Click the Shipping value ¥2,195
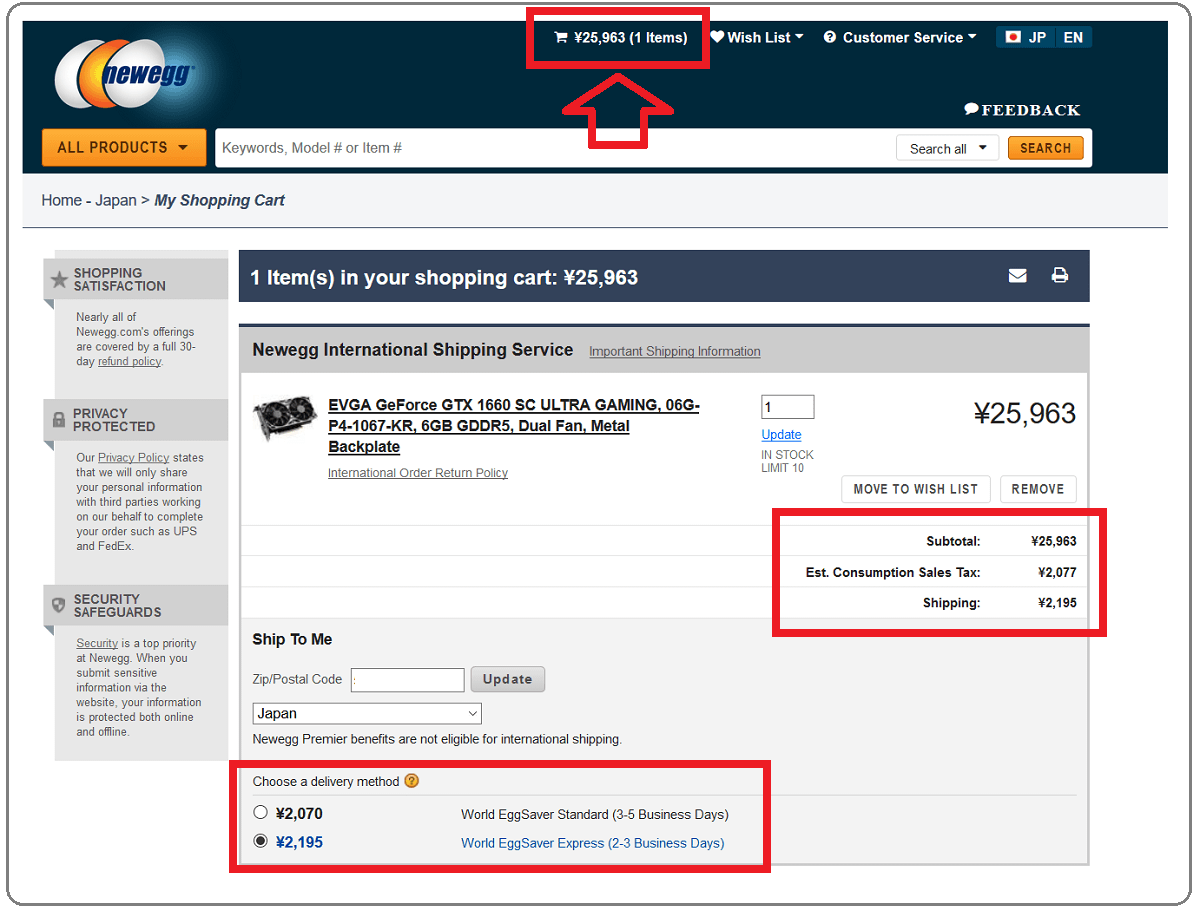Image resolution: width=1200 pixels, height=912 pixels. [x=1057, y=603]
